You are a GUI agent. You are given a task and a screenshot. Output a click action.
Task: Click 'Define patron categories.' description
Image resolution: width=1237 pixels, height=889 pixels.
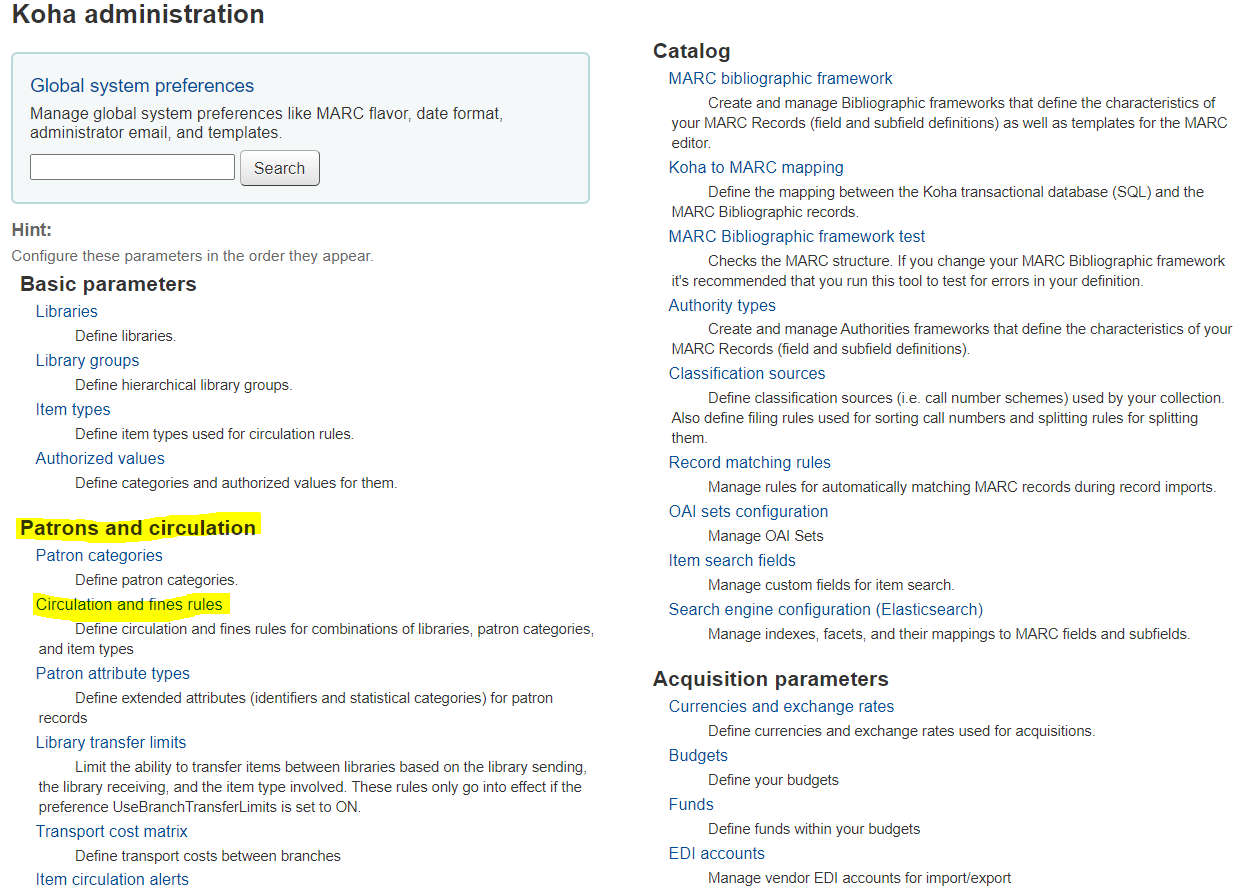pos(157,580)
